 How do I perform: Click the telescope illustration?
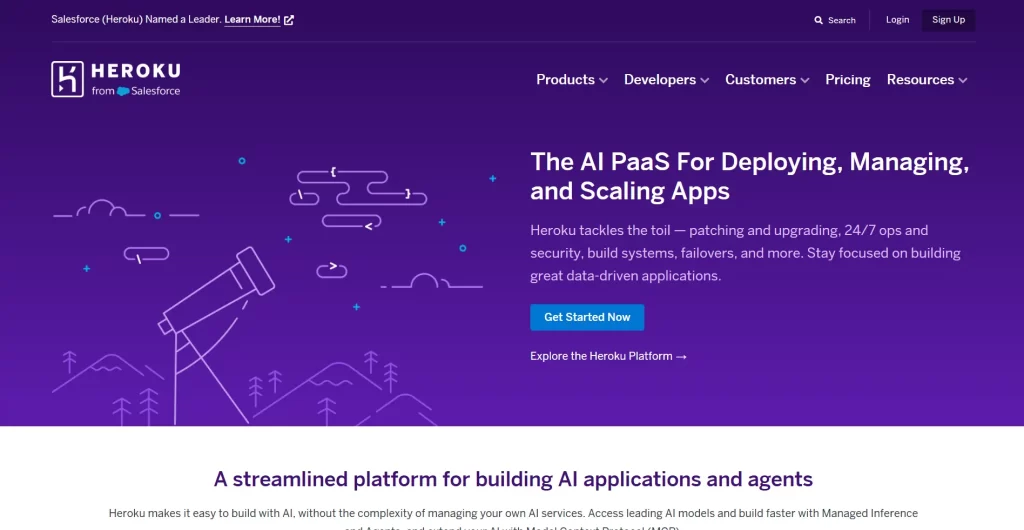217,333
